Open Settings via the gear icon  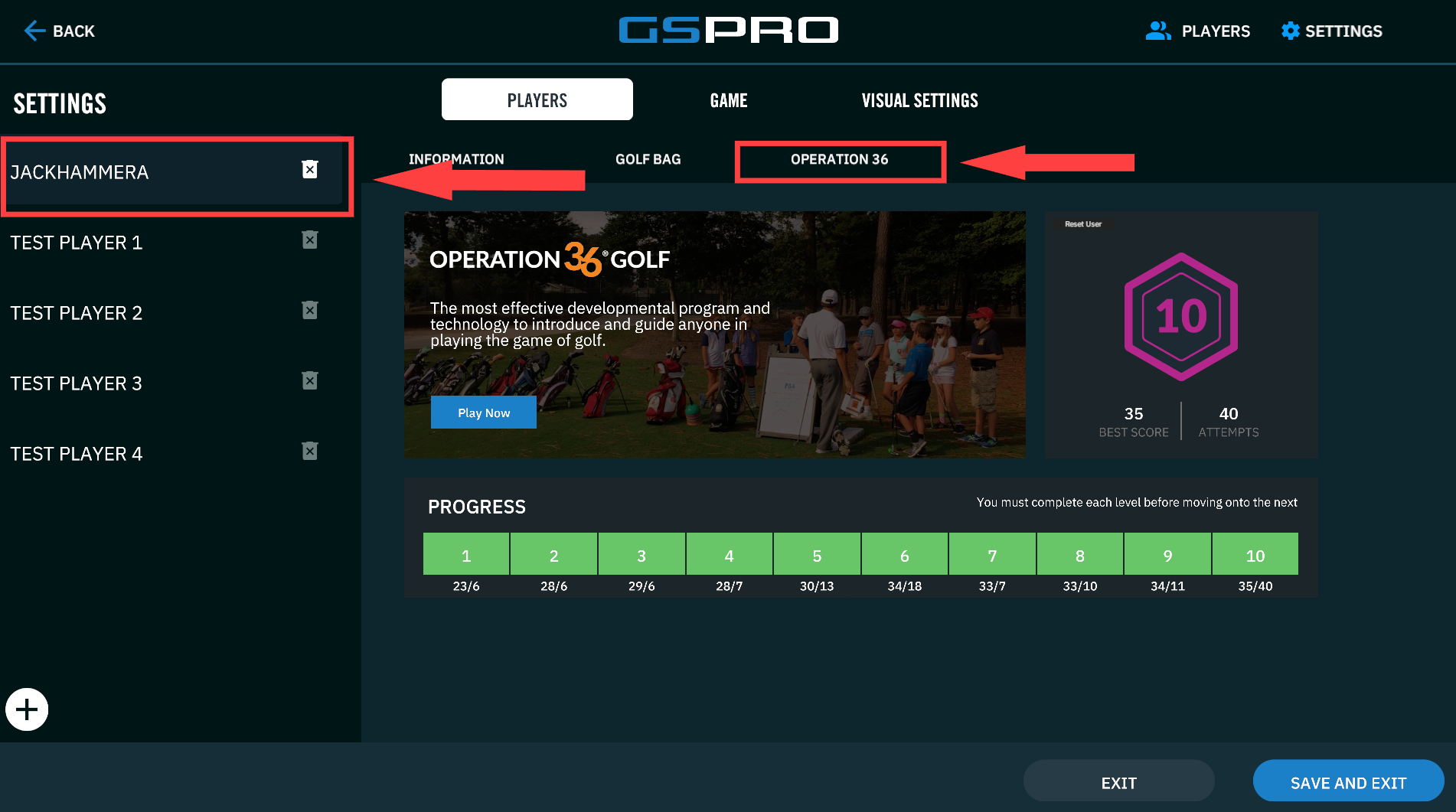tap(1290, 31)
